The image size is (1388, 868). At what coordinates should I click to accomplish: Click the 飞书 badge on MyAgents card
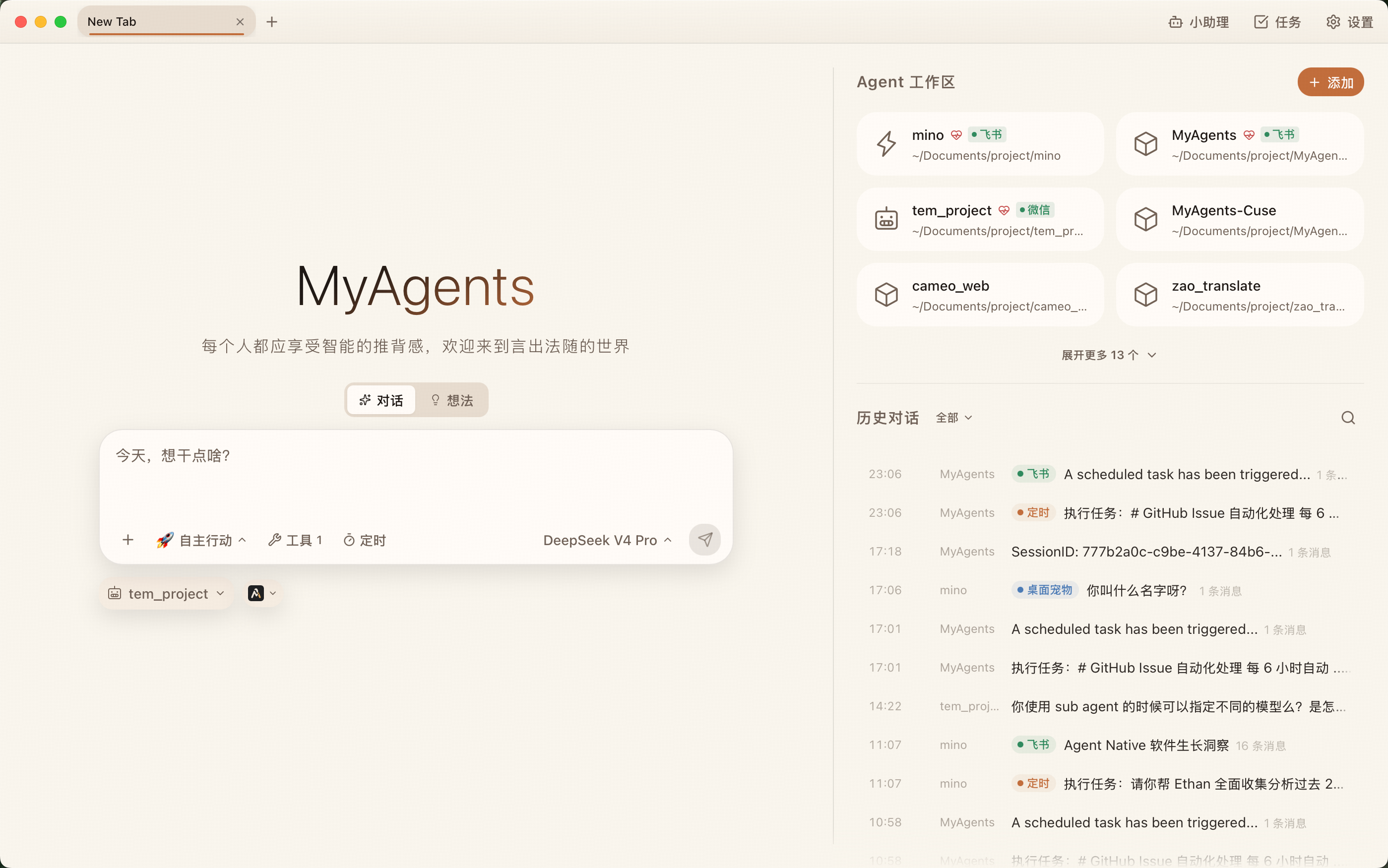[x=1280, y=134]
